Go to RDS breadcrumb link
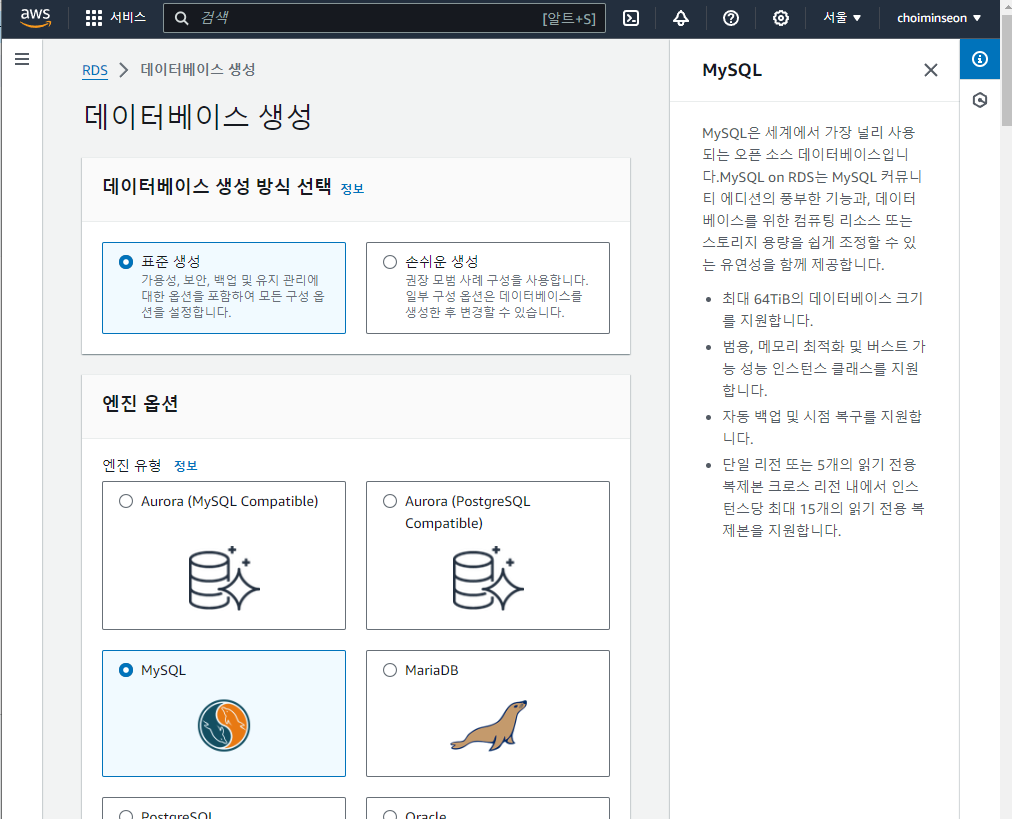Screen dimensions: 1012x819 point(95,70)
